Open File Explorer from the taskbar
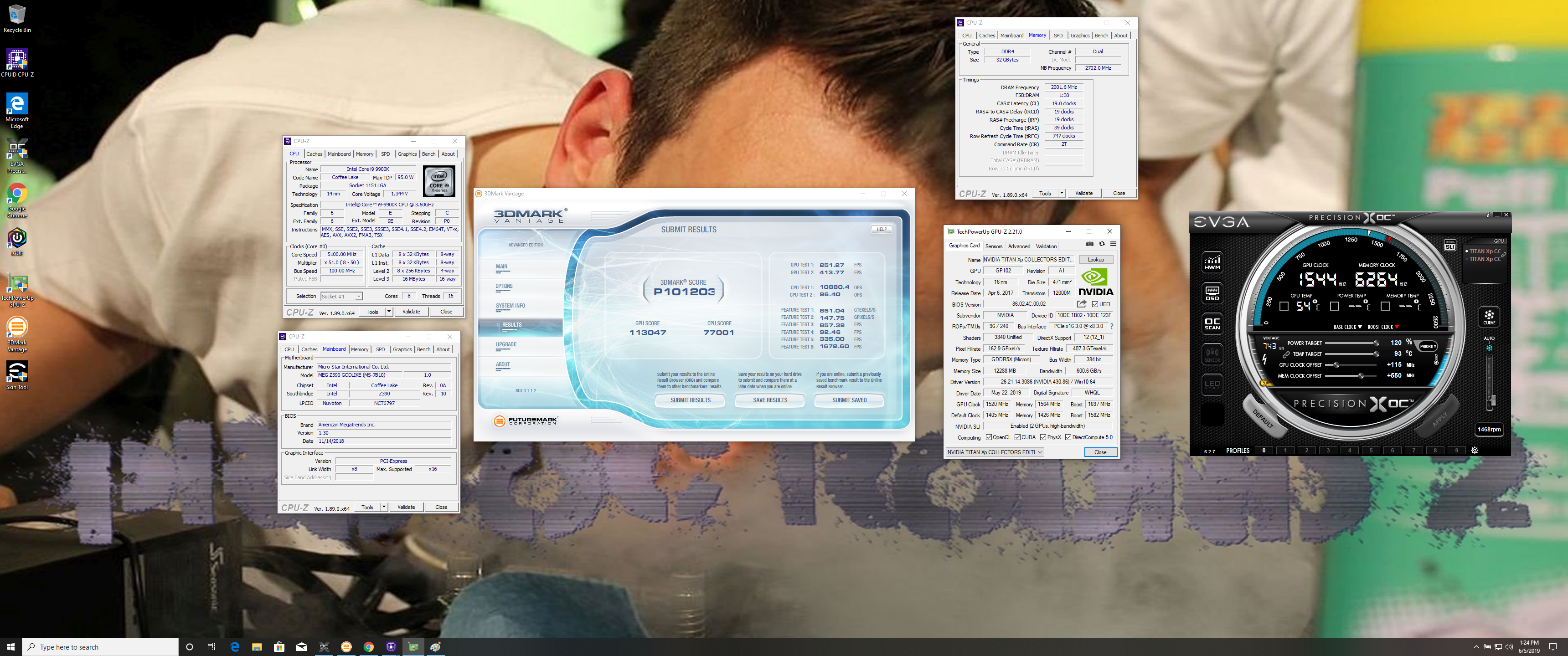Screen dimensions: 1568x656 (x=256, y=647)
